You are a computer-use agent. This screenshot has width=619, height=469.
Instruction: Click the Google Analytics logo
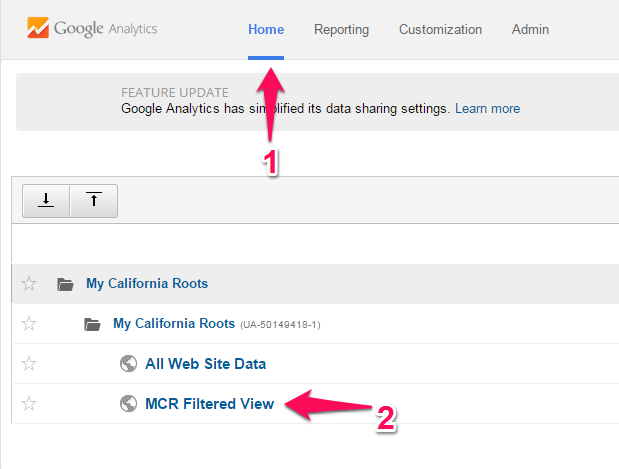click(x=92, y=28)
